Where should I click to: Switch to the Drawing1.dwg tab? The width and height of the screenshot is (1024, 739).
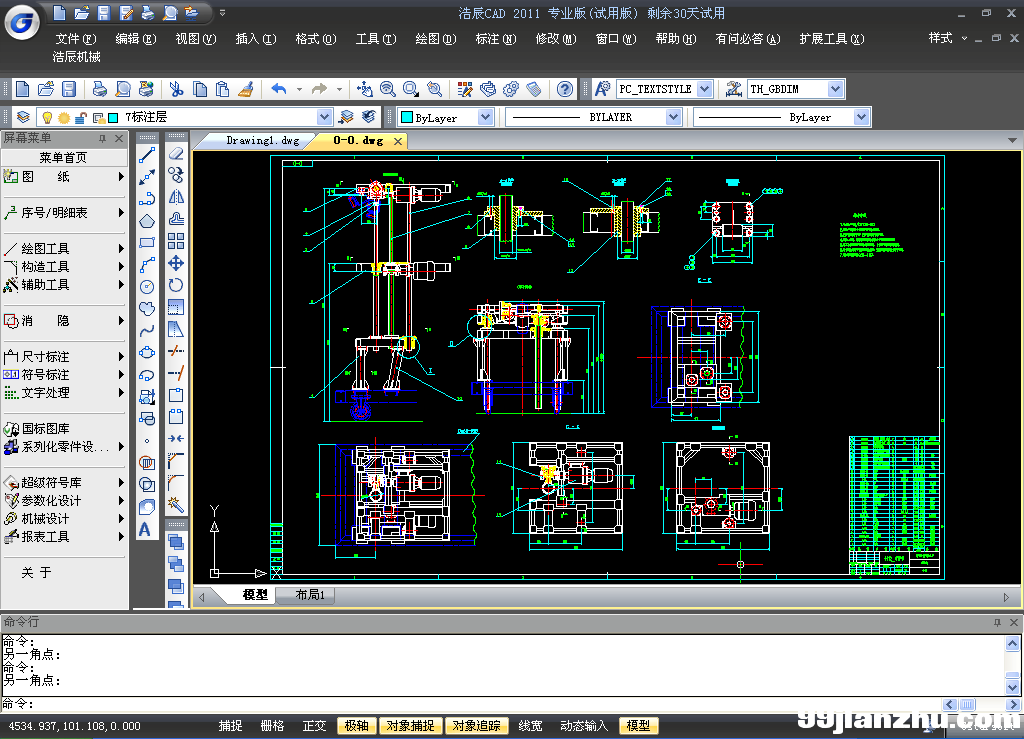pos(262,140)
